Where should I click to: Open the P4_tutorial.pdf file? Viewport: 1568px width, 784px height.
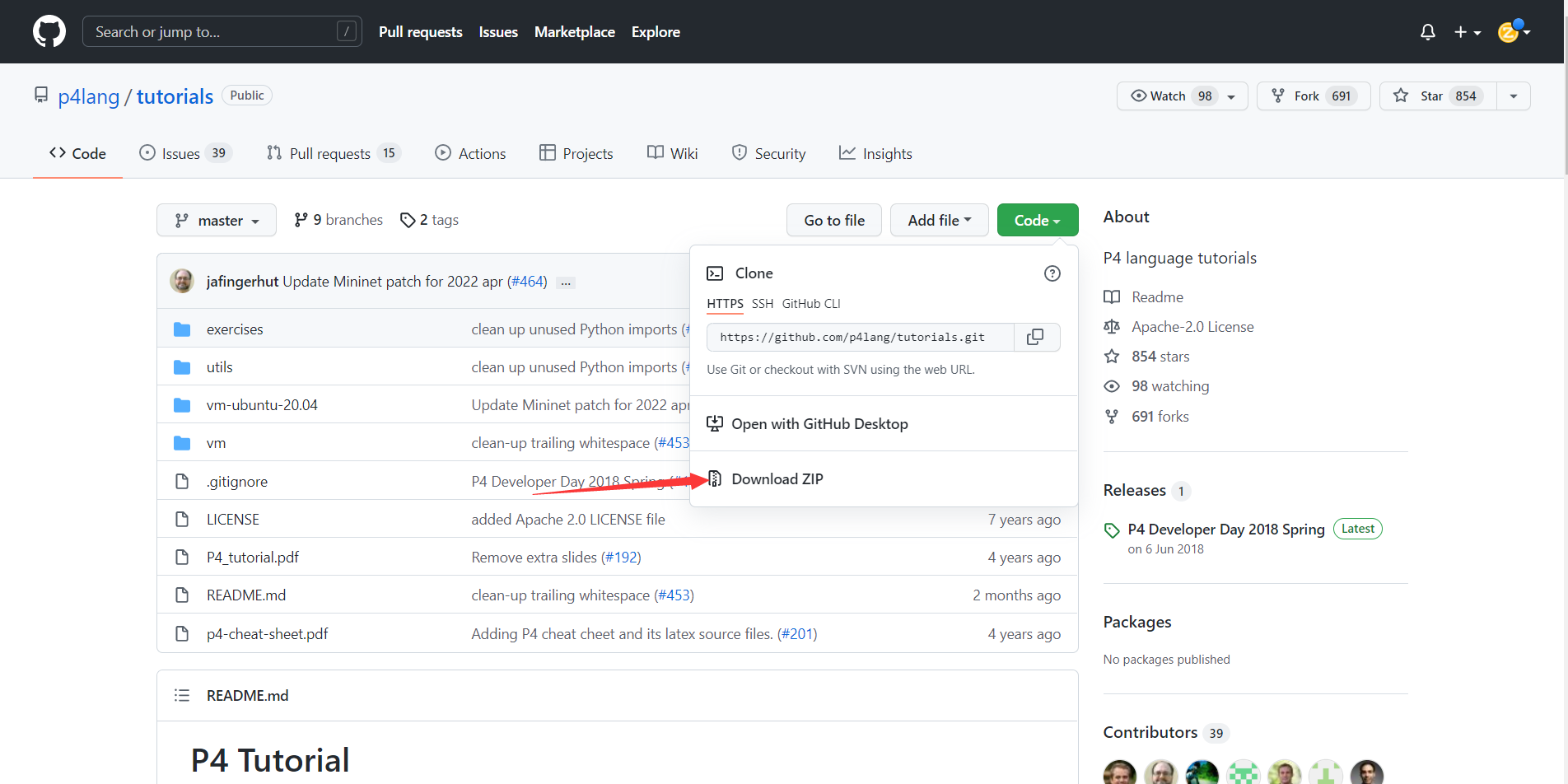pyautogui.click(x=253, y=558)
